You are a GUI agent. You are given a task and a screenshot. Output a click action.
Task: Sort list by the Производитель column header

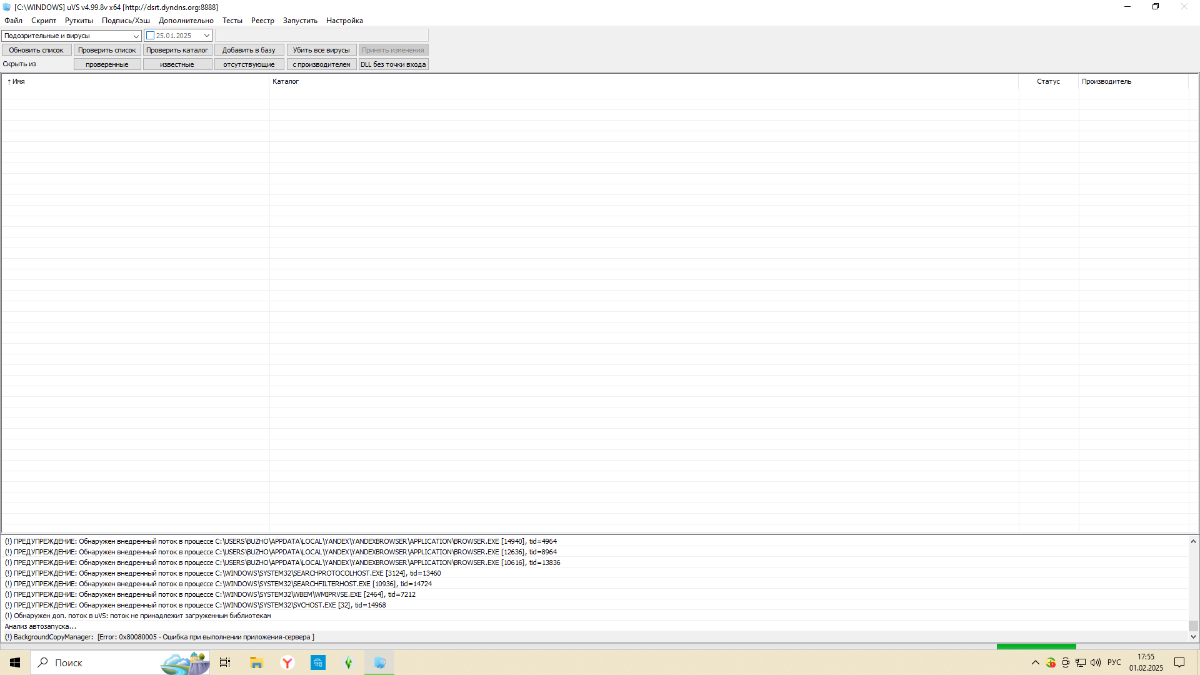(x=1134, y=81)
